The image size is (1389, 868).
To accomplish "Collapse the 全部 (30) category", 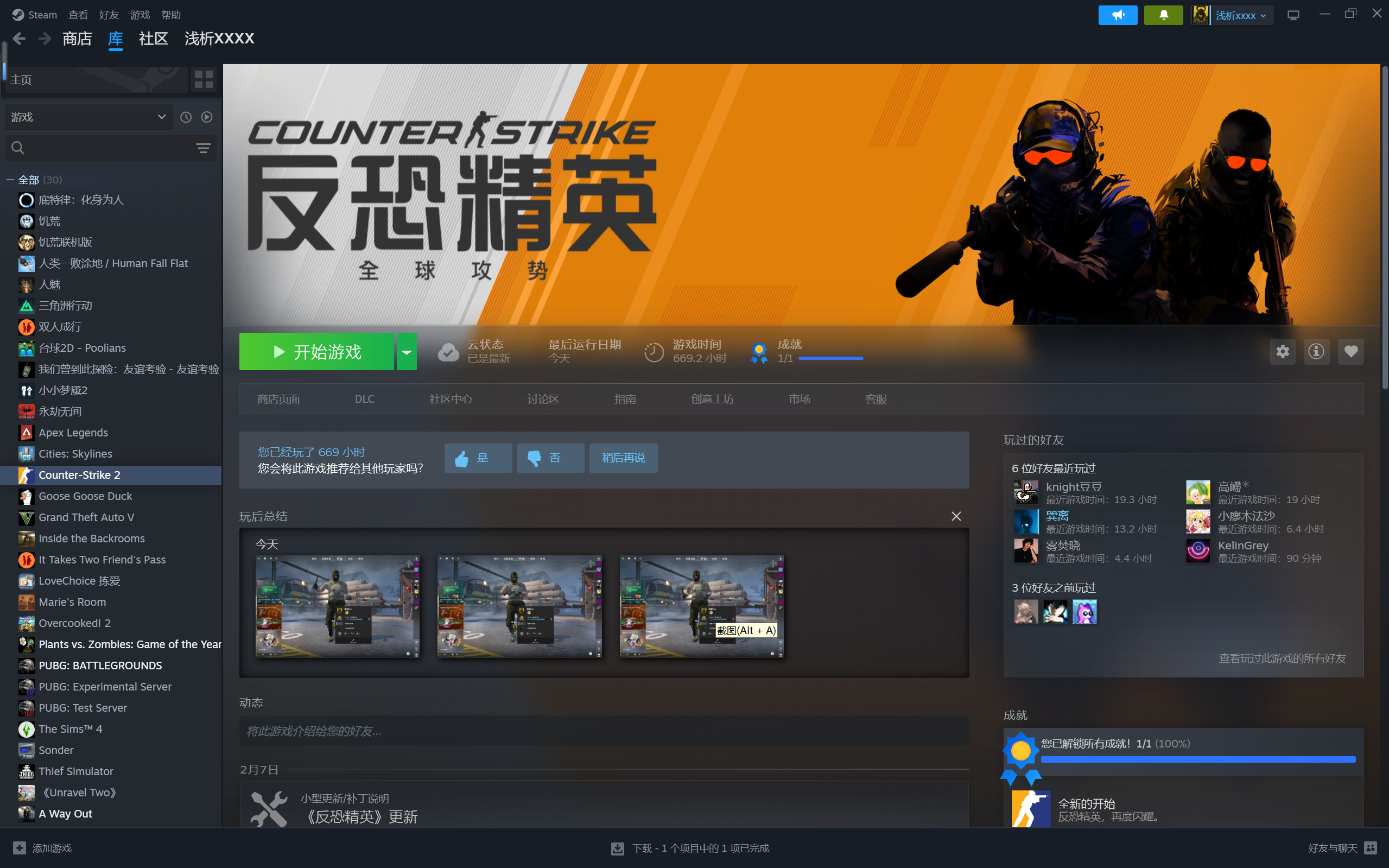I will coord(10,180).
